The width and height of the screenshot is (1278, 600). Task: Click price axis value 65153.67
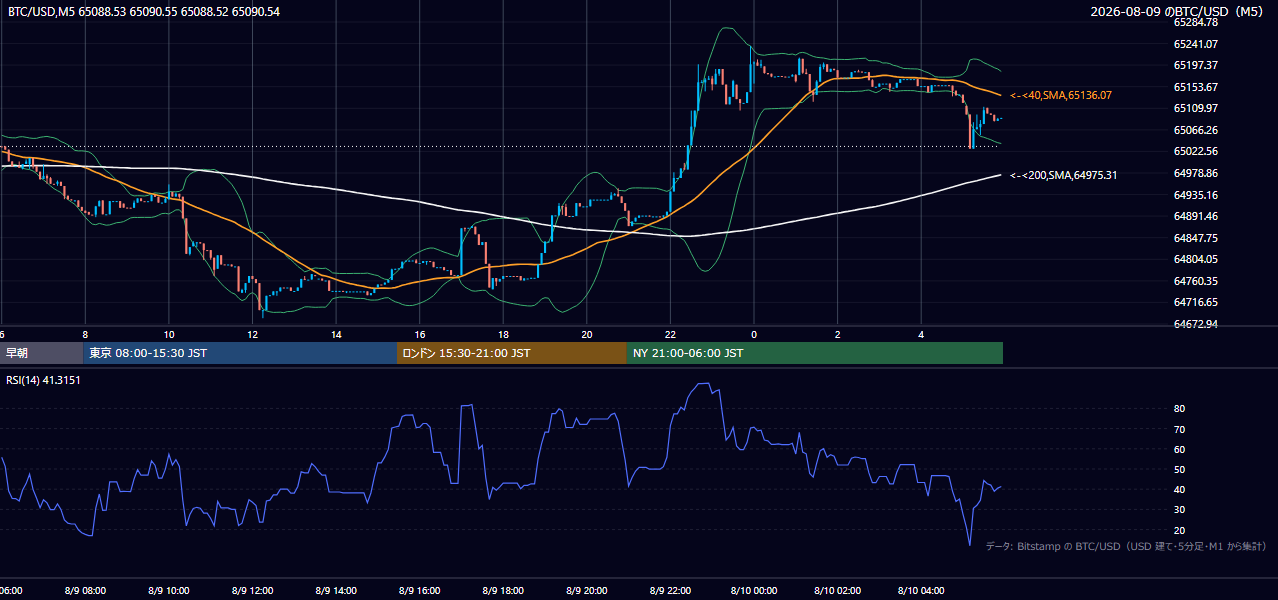click(1196, 87)
